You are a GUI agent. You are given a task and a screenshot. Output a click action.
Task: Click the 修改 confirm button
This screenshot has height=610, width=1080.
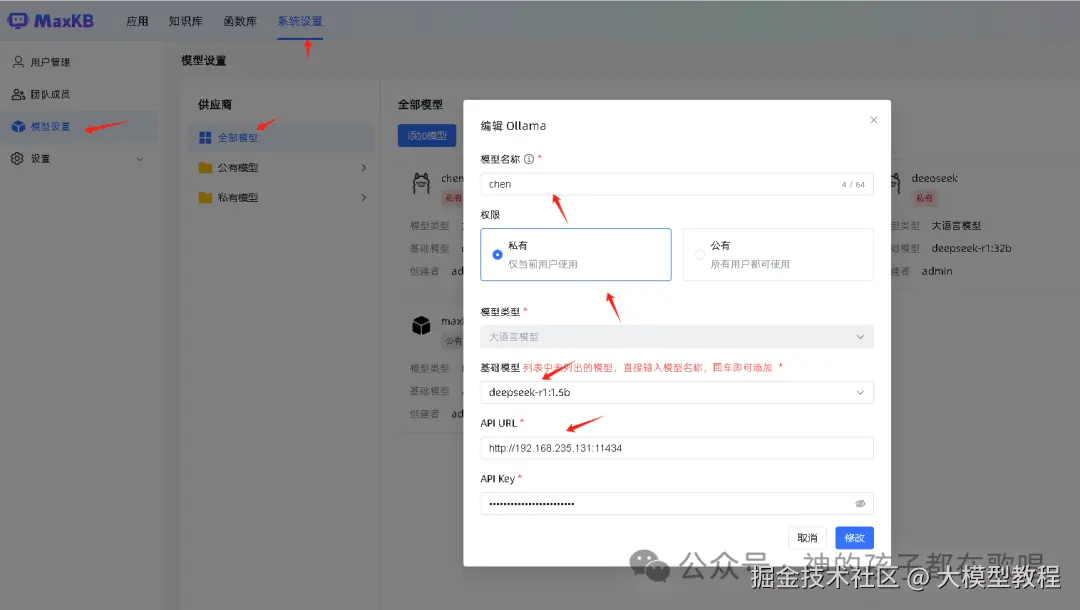pos(854,537)
